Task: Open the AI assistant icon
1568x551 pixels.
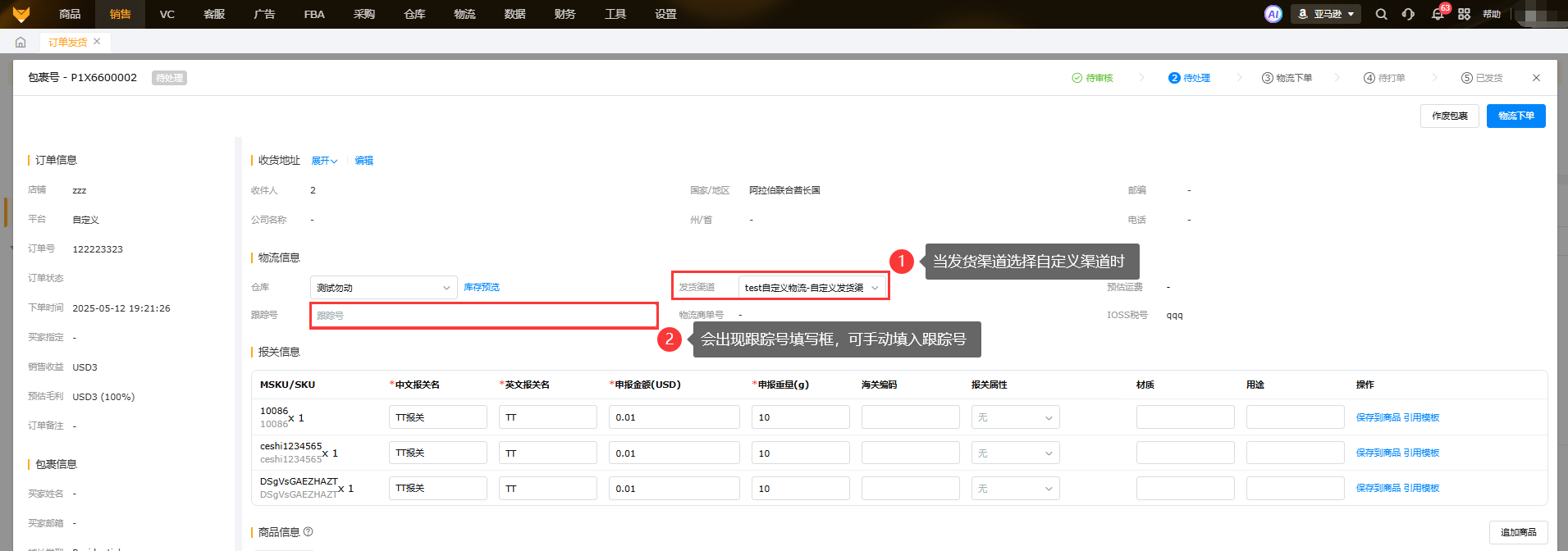Action: pyautogui.click(x=1273, y=14)
